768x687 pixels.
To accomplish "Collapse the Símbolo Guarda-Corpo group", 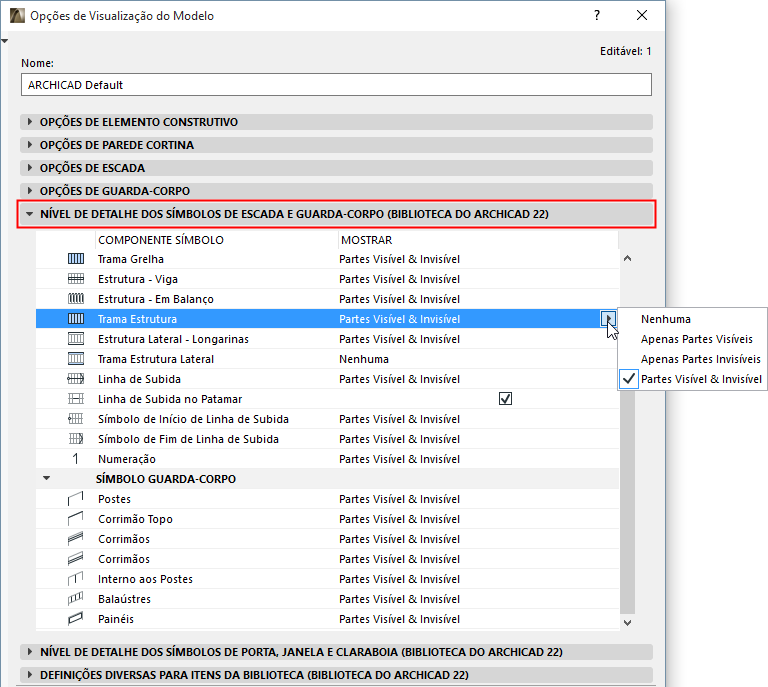I will (47, 478).
